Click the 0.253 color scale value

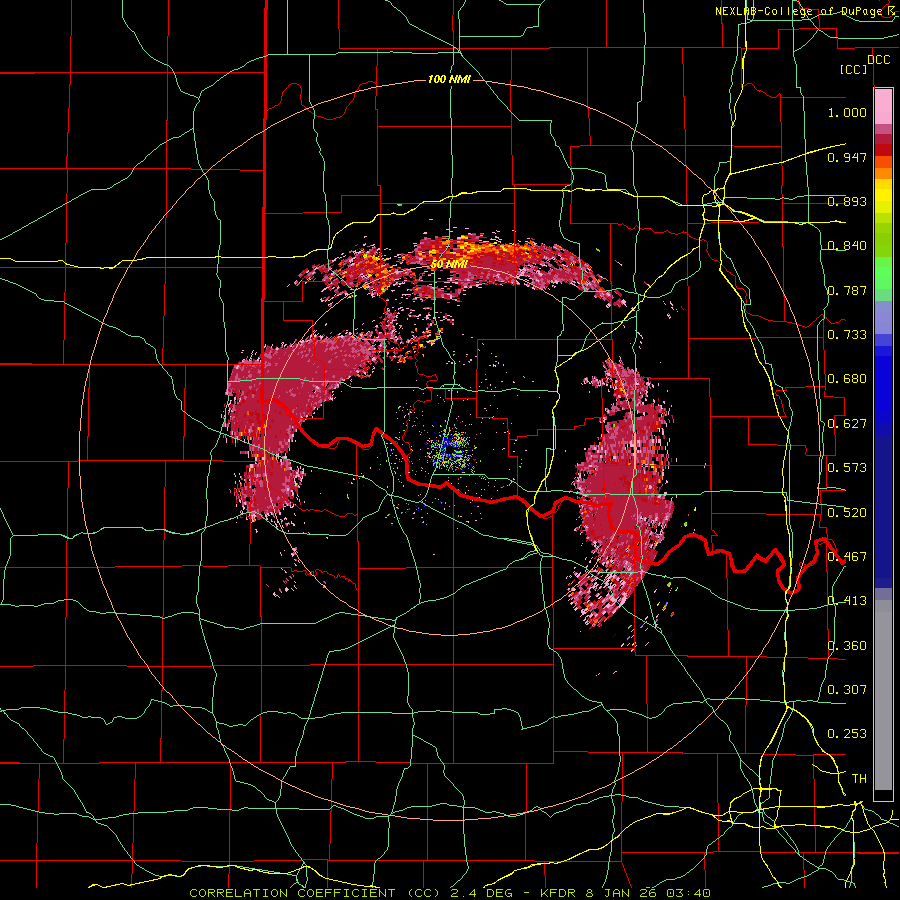[x=847, y=734]
